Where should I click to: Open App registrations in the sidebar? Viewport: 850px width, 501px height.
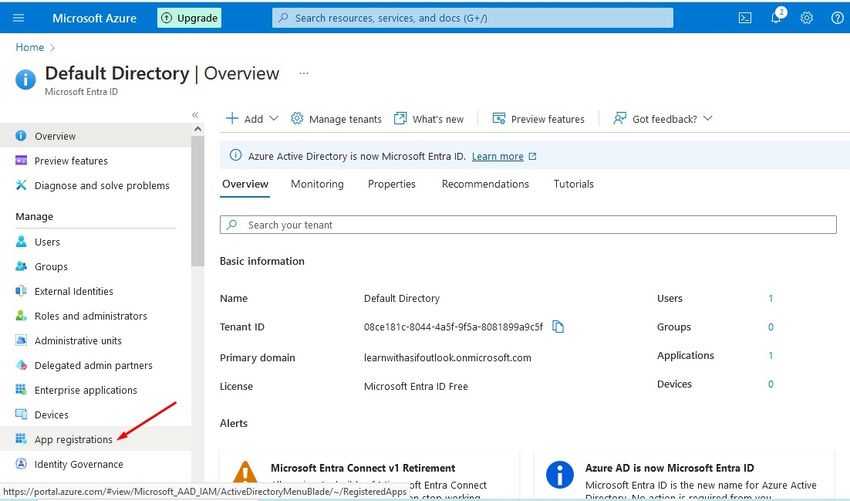[73, 440]
